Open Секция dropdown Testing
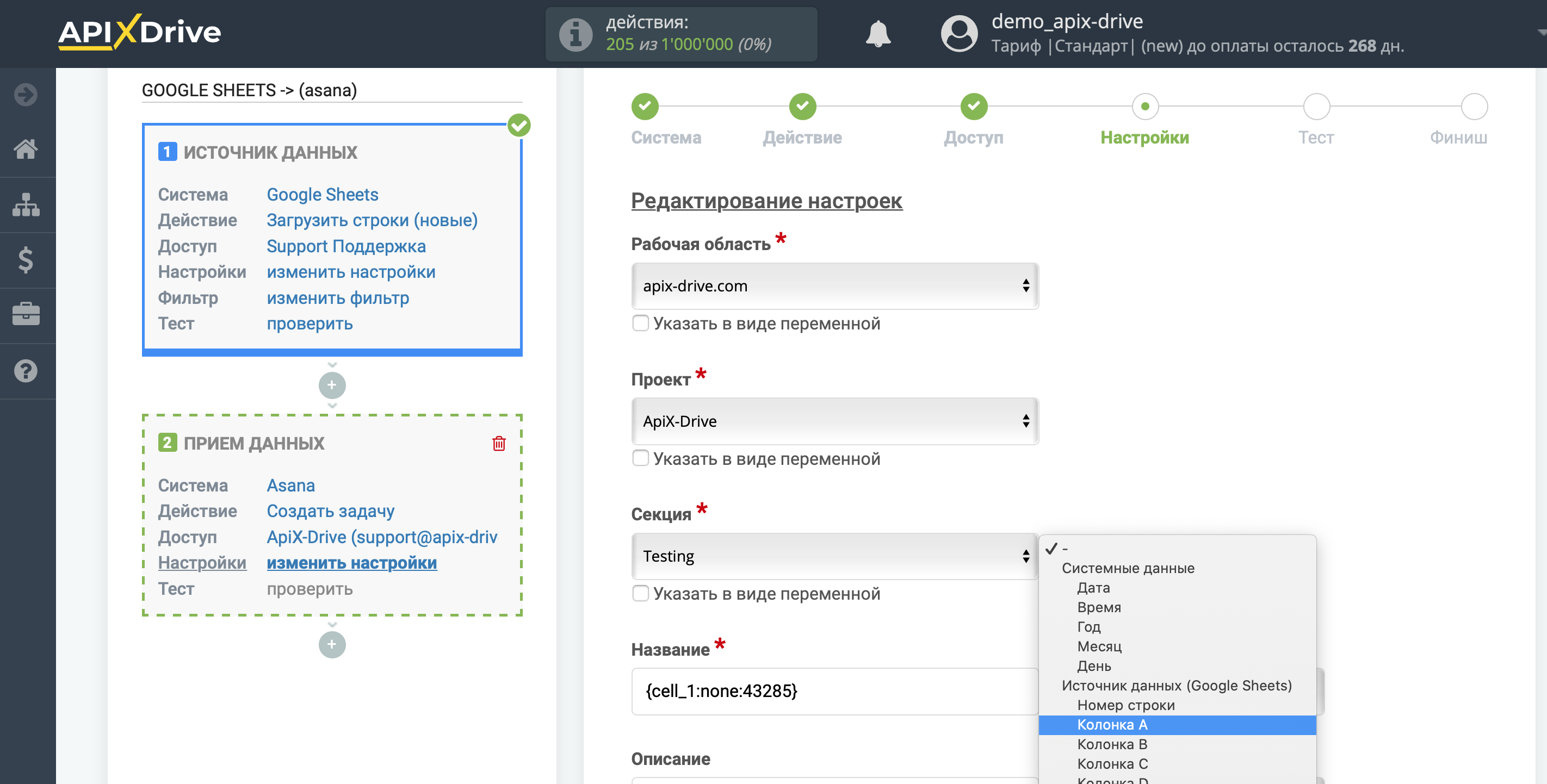1547x784 pixels. (835, 556)
